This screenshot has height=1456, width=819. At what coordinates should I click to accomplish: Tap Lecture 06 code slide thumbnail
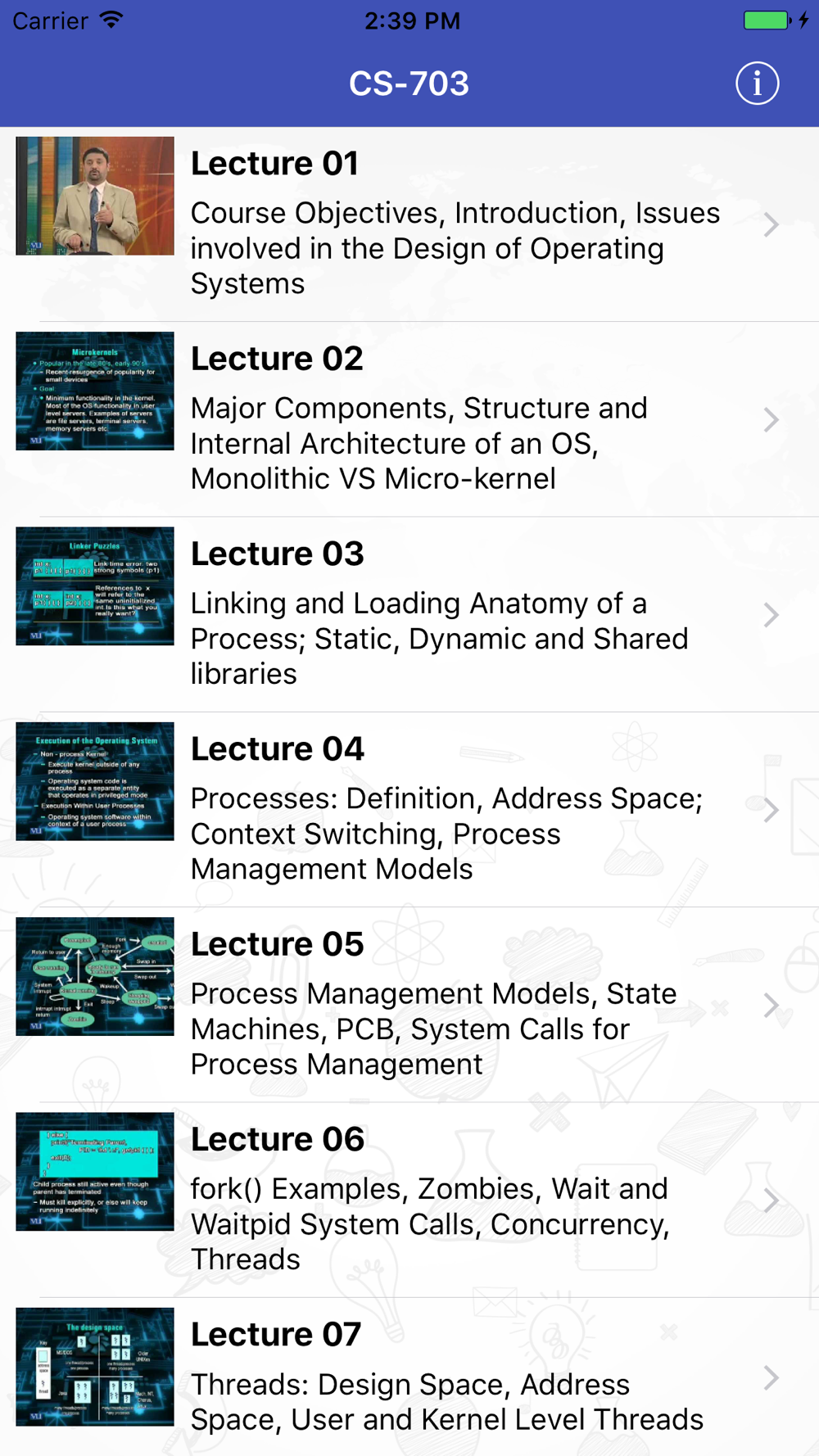(x=95, y=1171)
